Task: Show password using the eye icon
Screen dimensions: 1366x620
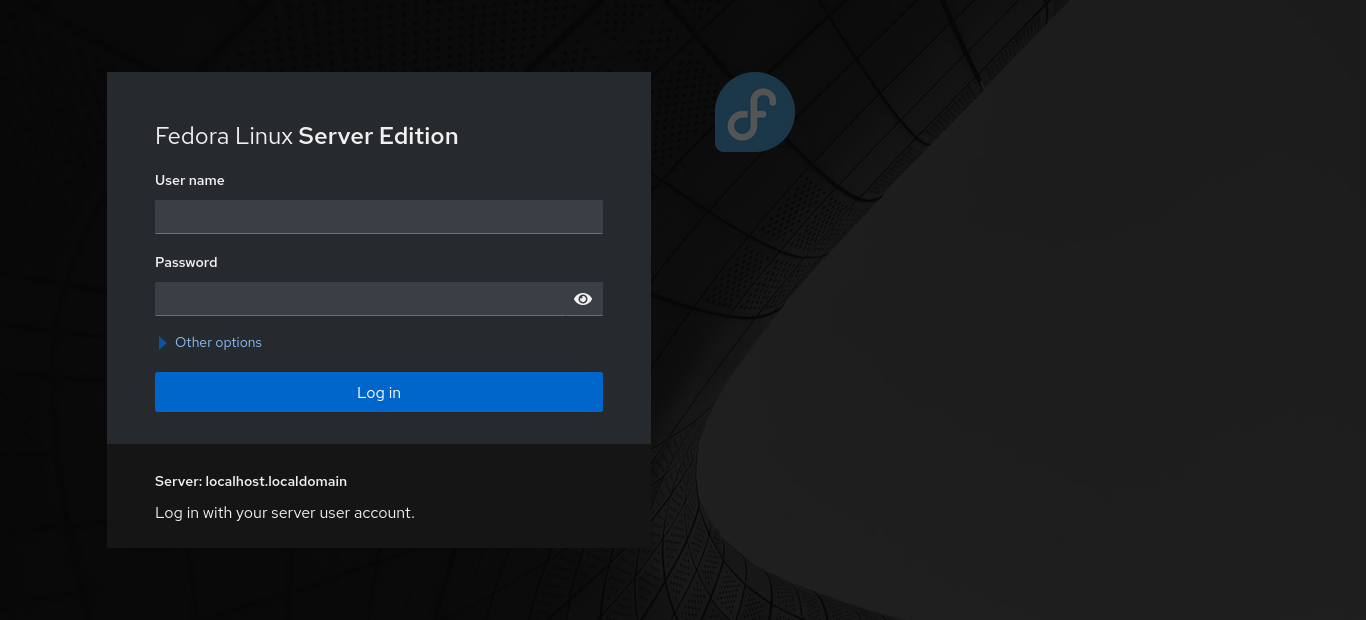Action: [x=583, y=299]
